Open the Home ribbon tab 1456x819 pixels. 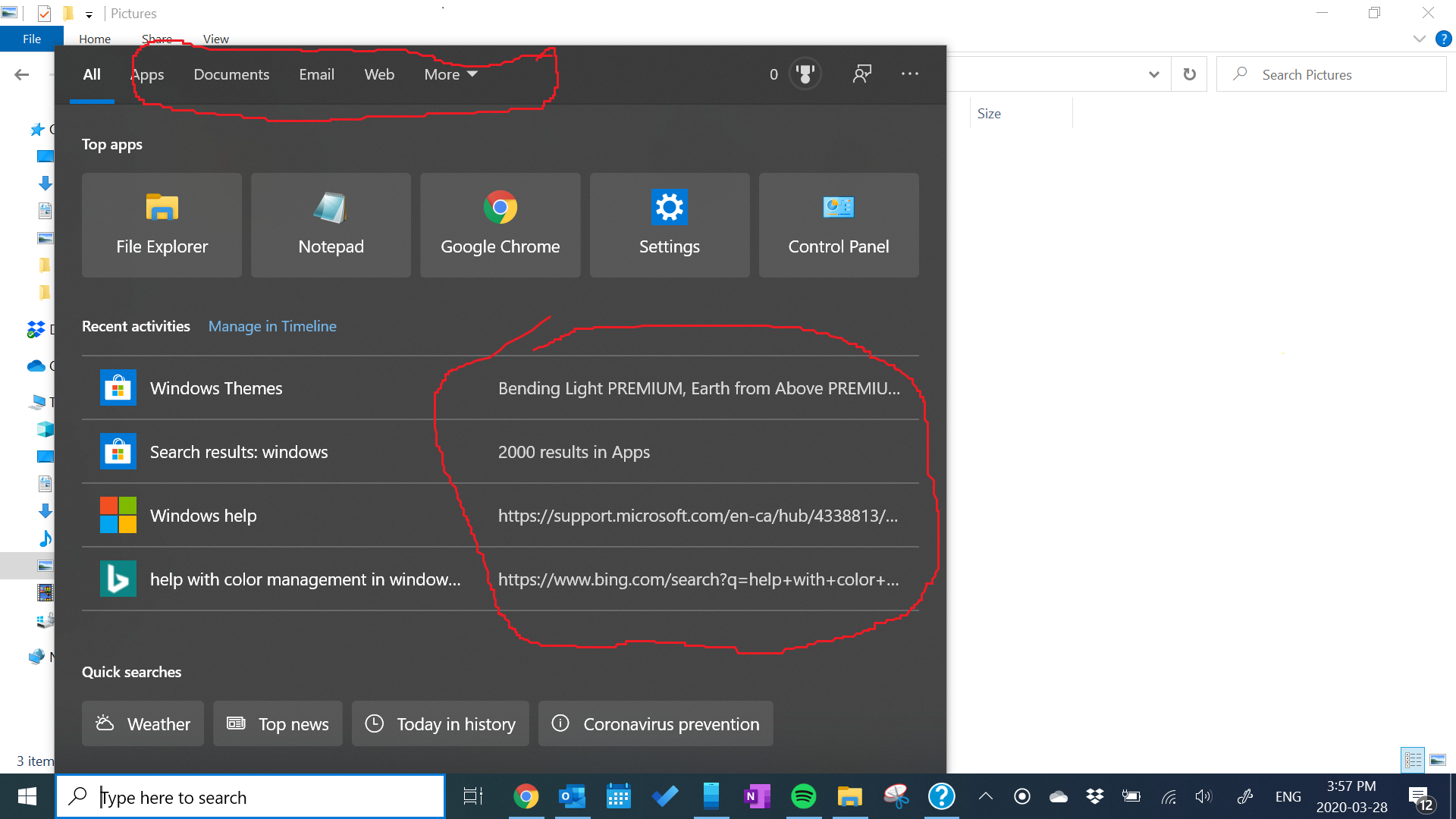point(95,39)
